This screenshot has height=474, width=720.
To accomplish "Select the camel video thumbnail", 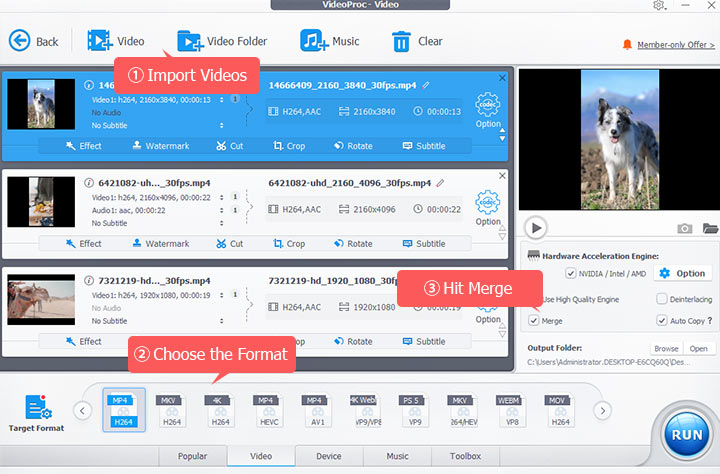I will click(41, 299).
